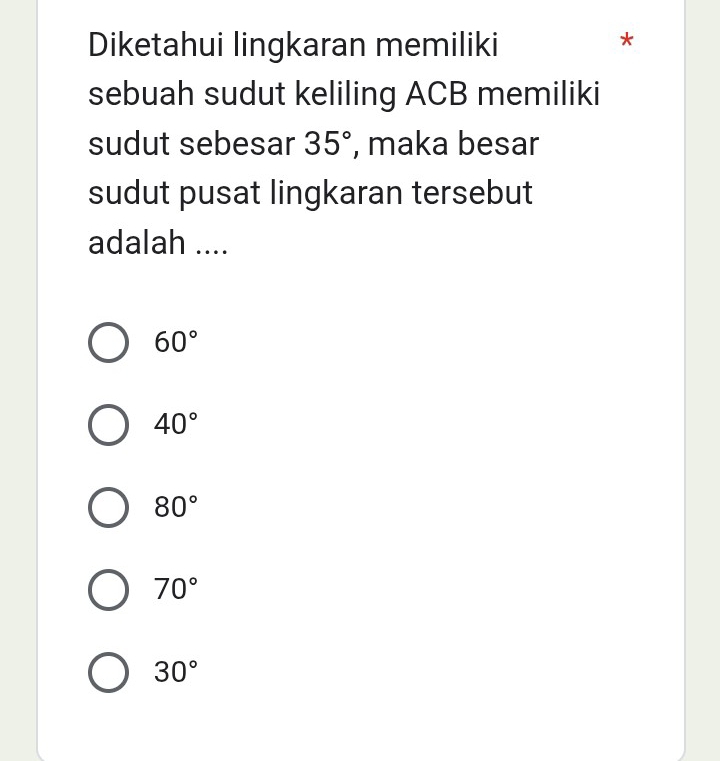The height and width of the screenshot is (761, 720).
Task: Click the text ACB in the question
Action: click(438, 95)
